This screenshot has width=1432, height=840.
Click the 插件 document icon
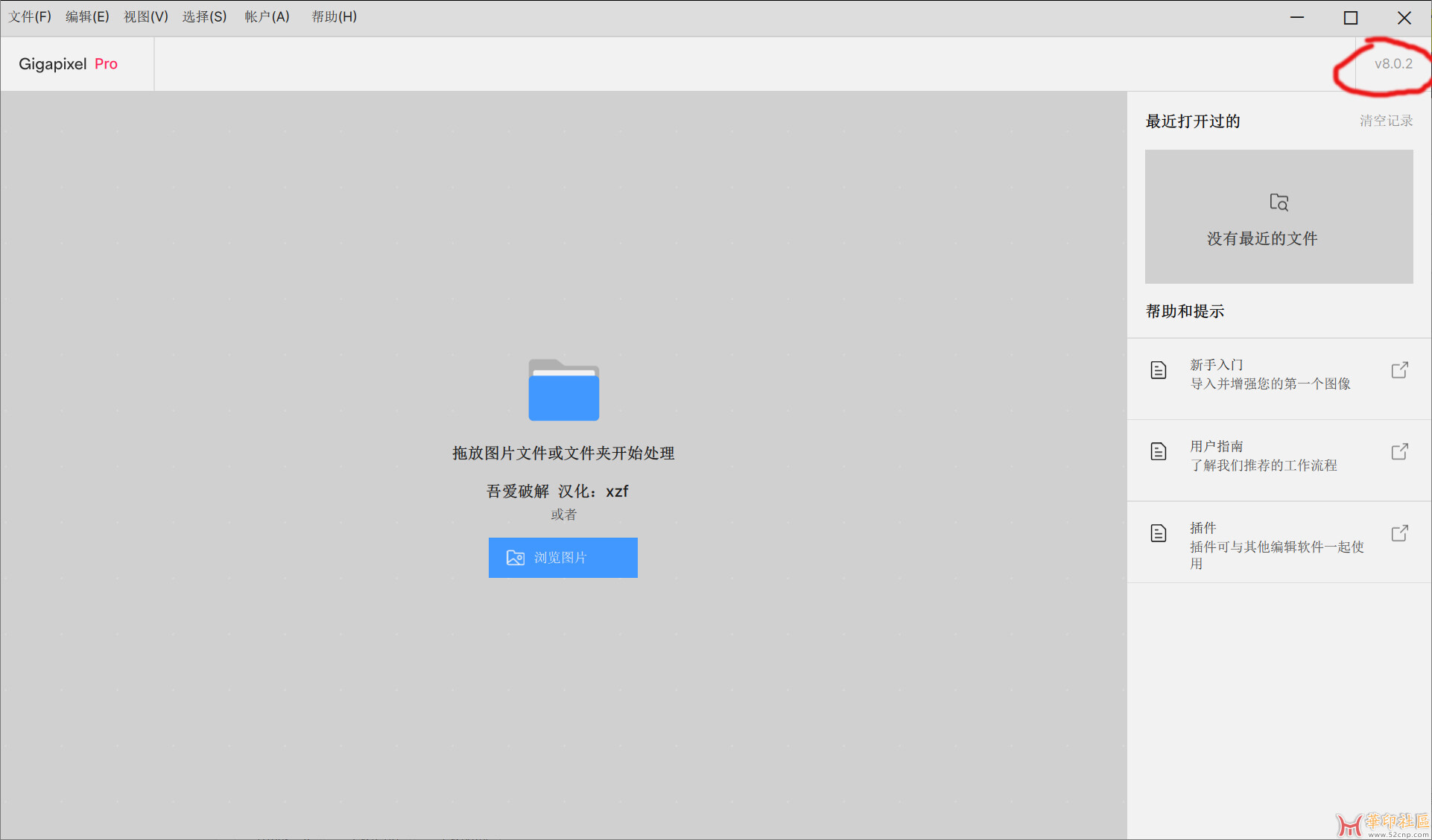[x=1158, y=533]
